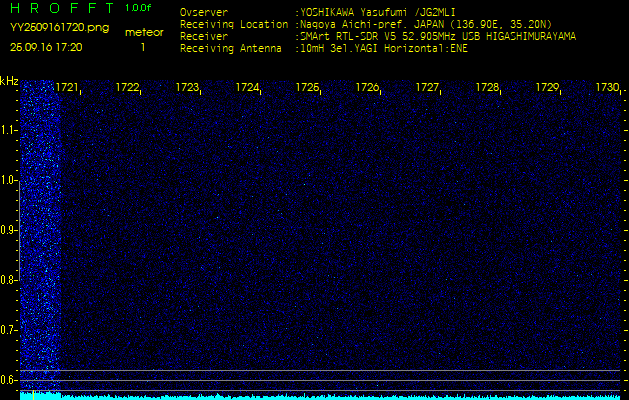This screenshot has width=629, height=400.
Task: Click the 1723 time marker
Action: click(187, 87)
